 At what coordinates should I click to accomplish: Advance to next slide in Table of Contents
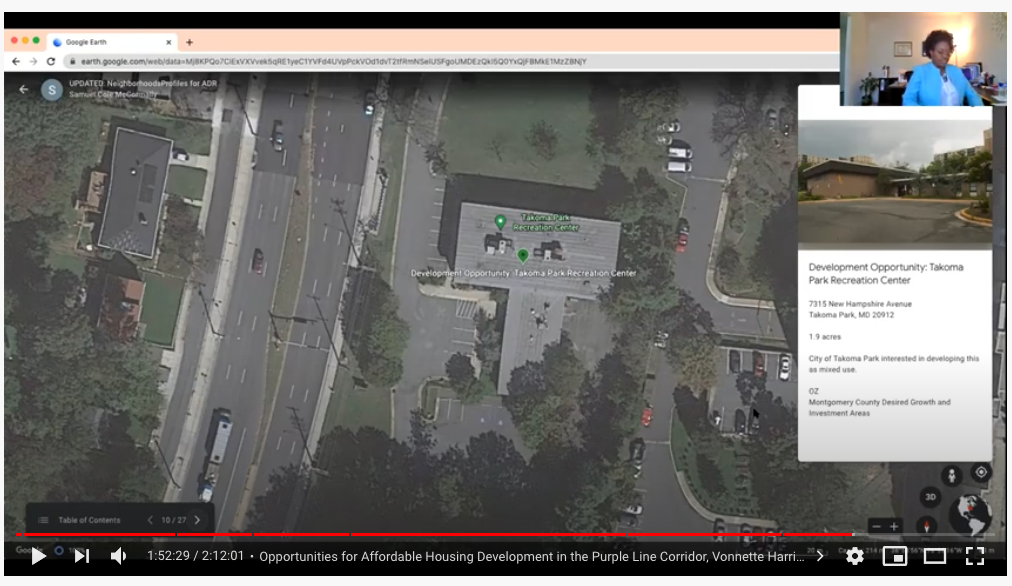click(197, 520)
